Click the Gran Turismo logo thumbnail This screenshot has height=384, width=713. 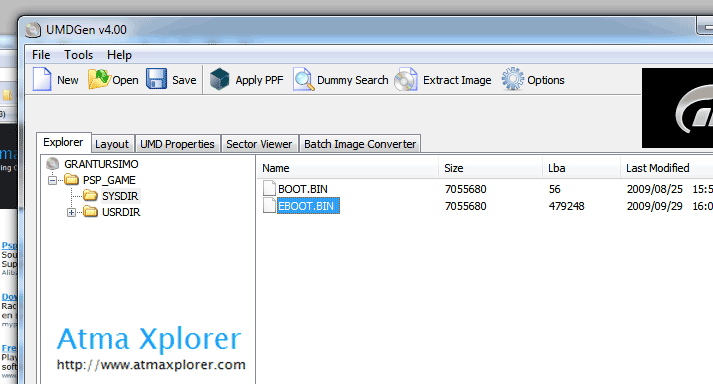678,108
